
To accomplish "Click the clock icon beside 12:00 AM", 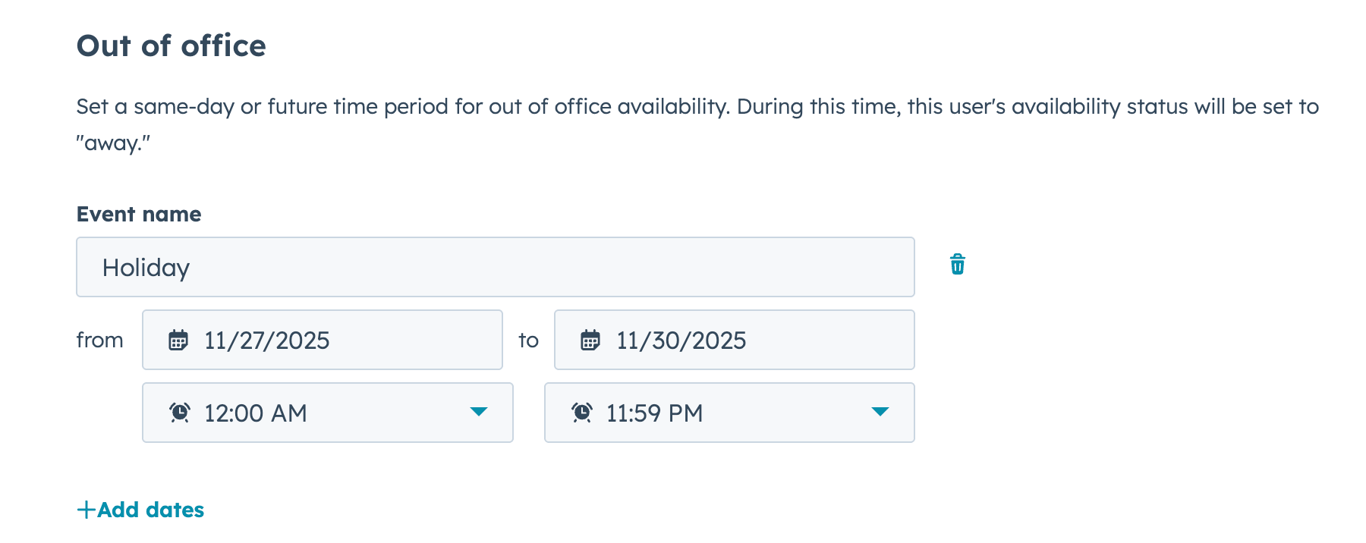I will pyautogui.click(x=180, y=412).
